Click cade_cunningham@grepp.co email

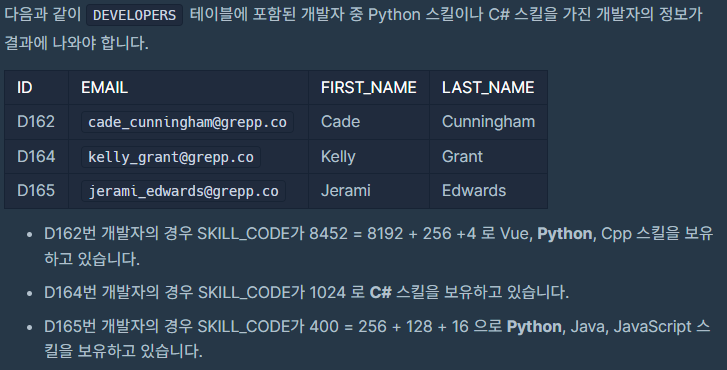tap(187, 122)
